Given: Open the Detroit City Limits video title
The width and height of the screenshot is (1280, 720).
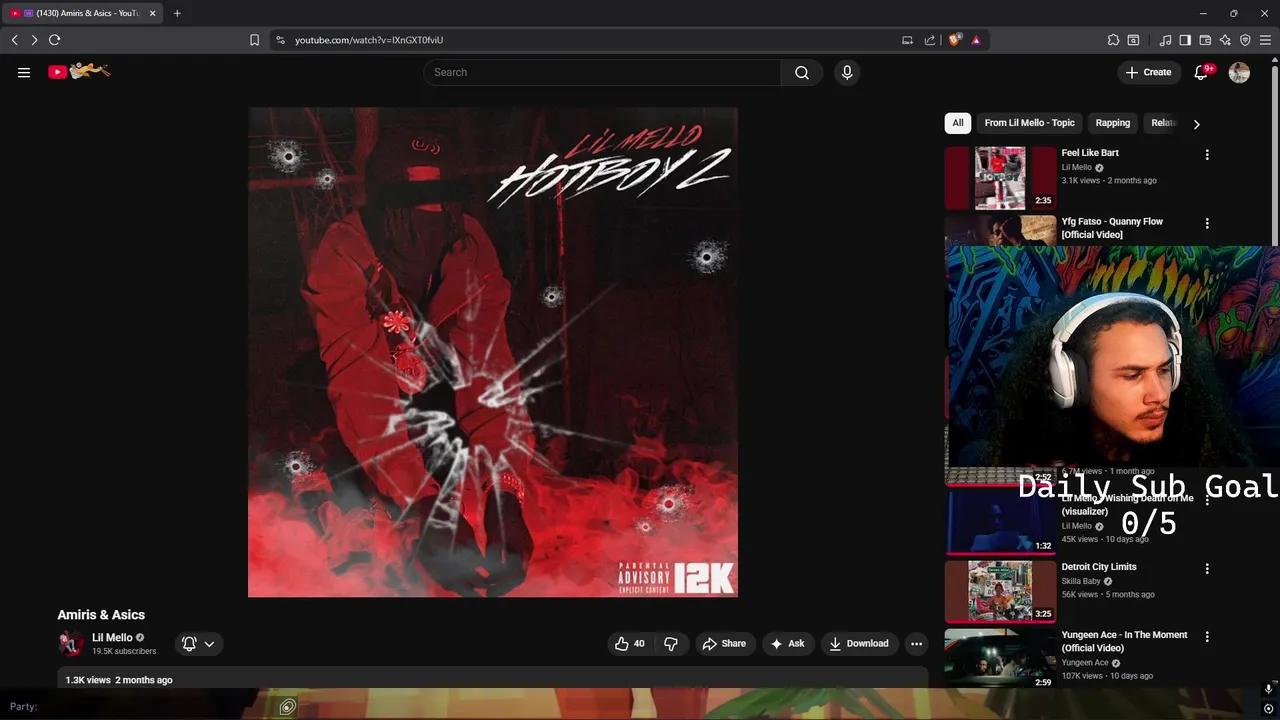Looking at the screenshot, I should point(1099,567).
